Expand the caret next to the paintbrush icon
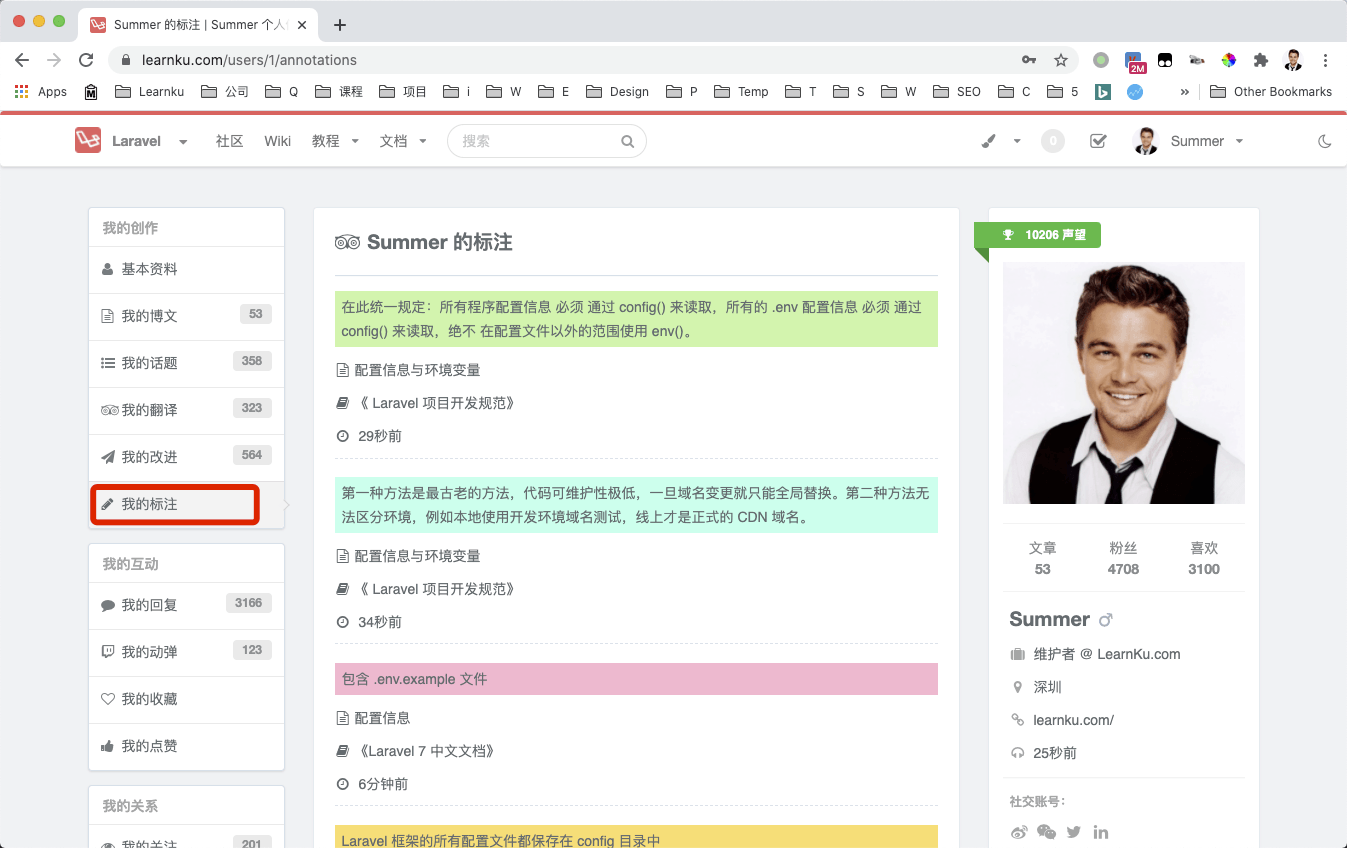Image resolution: width=1347 pixels, height=848 pixels. [x=1017, y=142]
